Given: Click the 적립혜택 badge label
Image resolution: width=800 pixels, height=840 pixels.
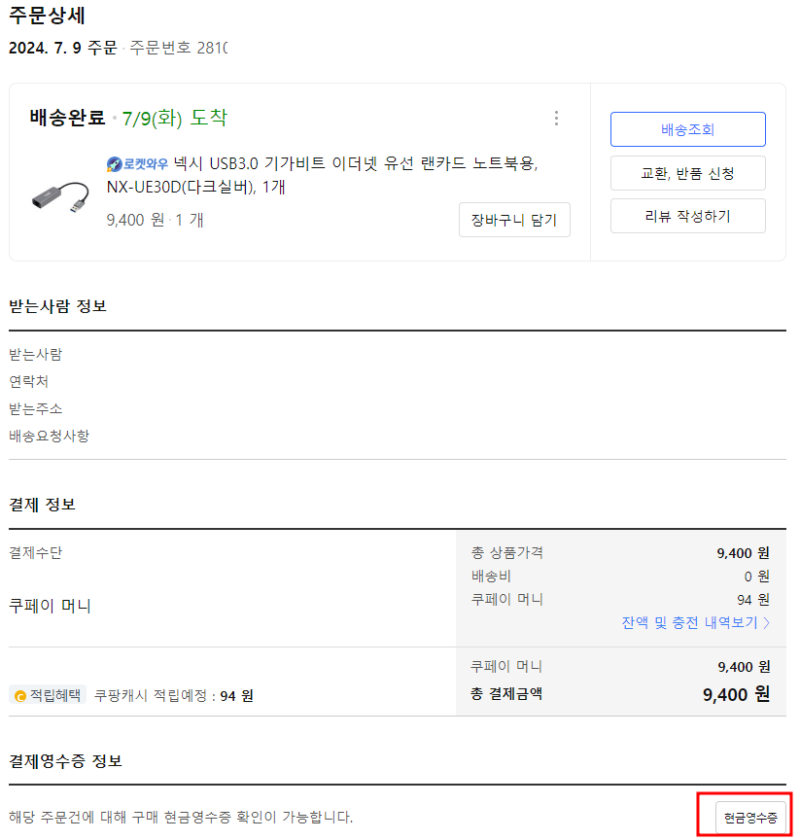Looking at the screenshot, I should pos(48,695).
